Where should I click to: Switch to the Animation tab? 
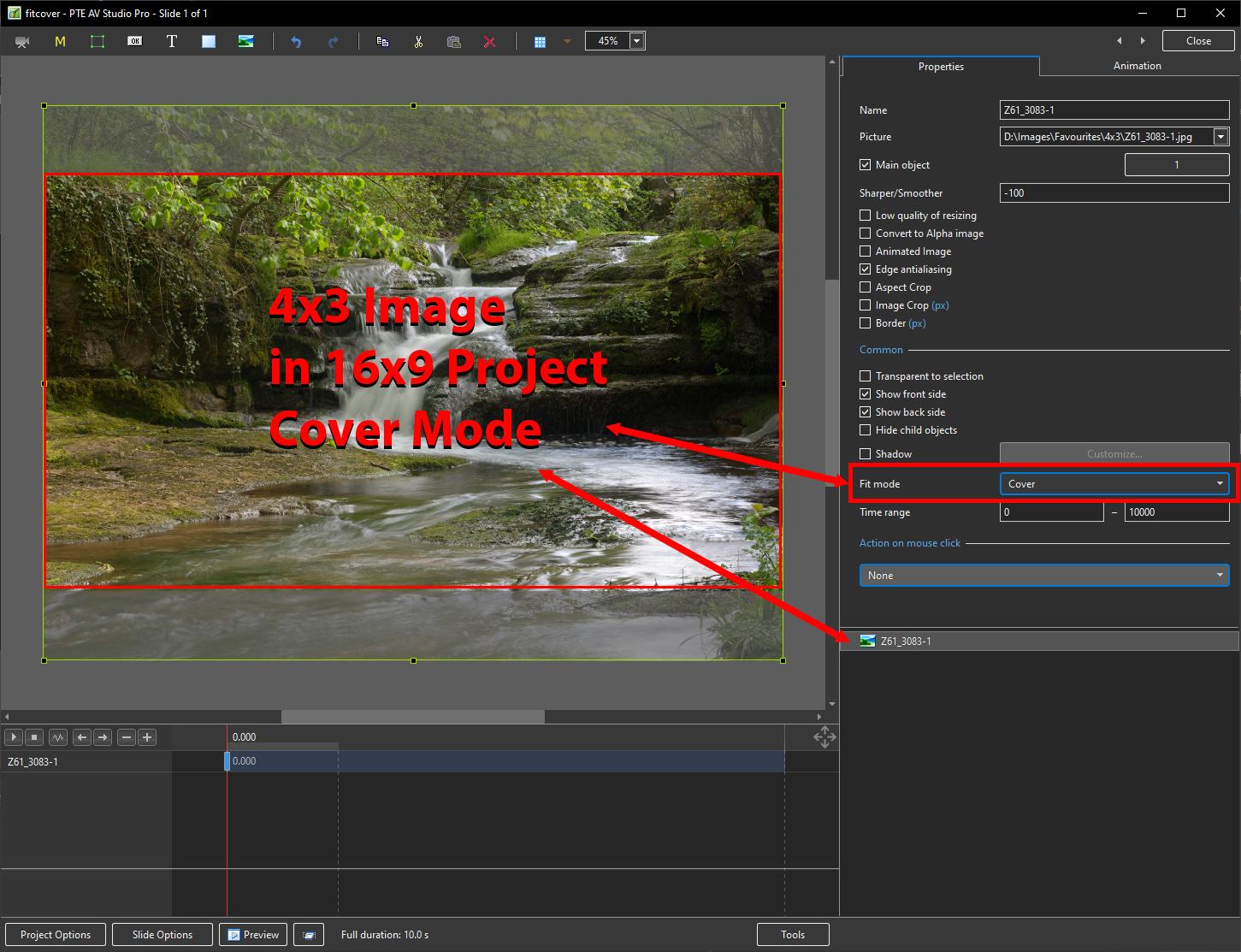tap(1137, 66)
